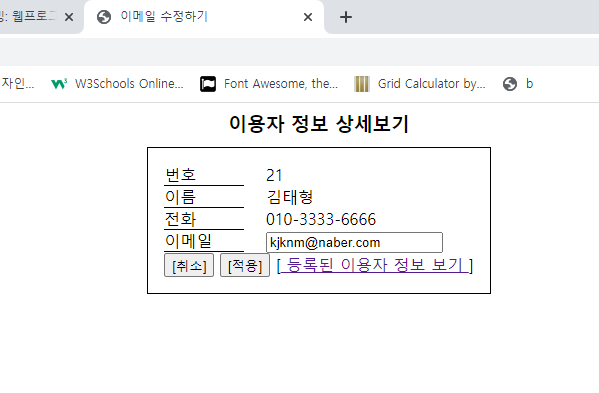Open a new browser tab with plus button
The height and width of the screenshot is (393, 599).
click(x=346, y=17)
